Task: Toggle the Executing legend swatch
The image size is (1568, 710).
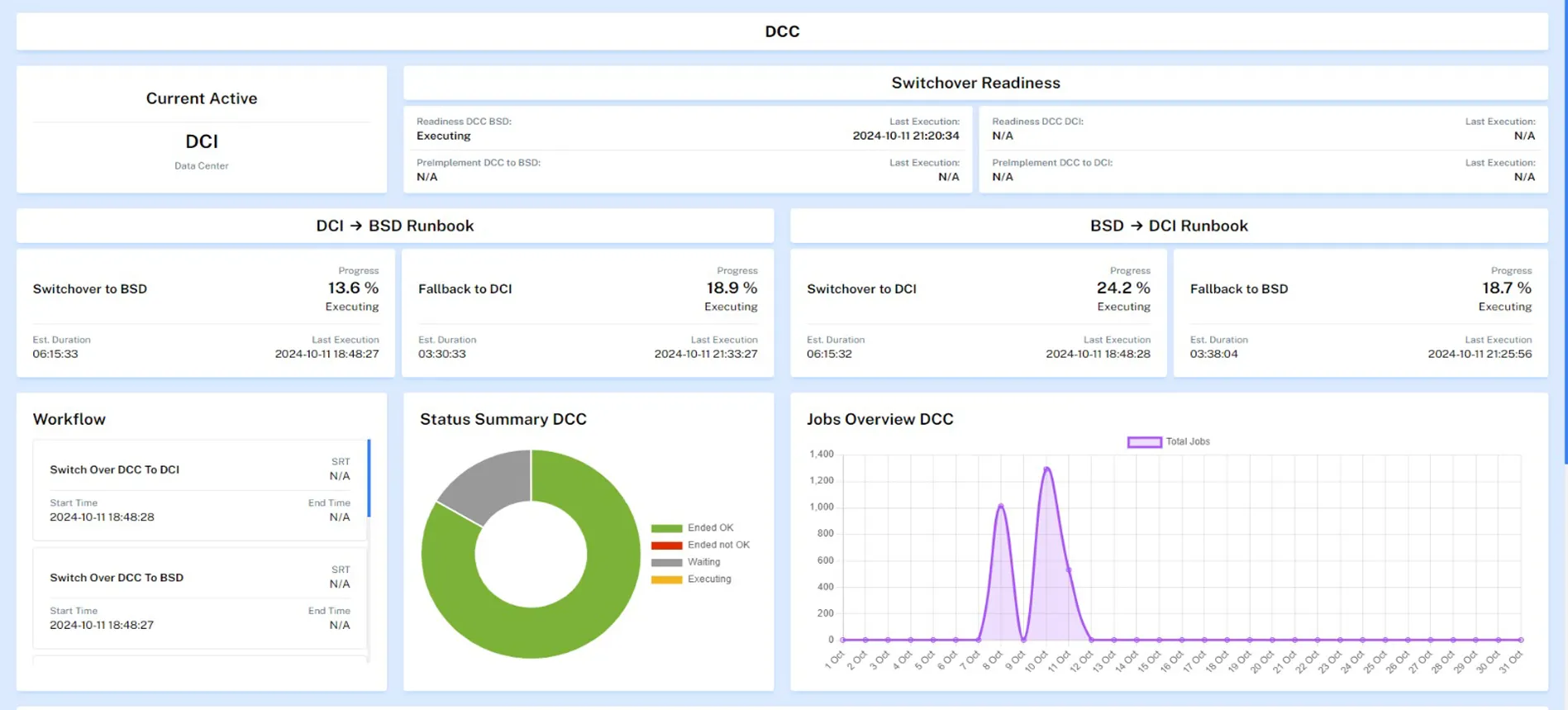Action: click(x=666, y=579)
